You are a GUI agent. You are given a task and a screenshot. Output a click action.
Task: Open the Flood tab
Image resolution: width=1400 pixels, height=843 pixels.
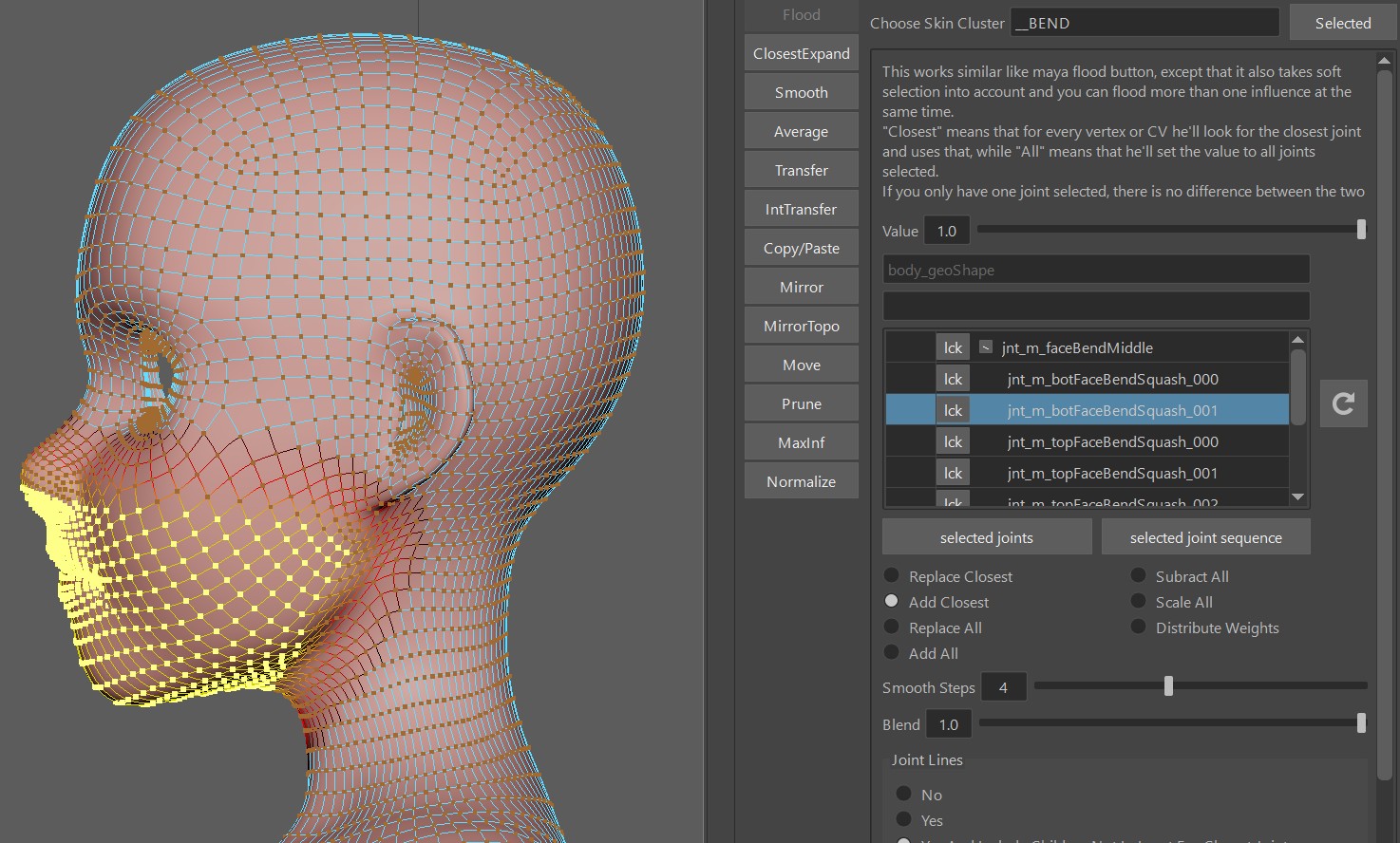coord(801,14)
